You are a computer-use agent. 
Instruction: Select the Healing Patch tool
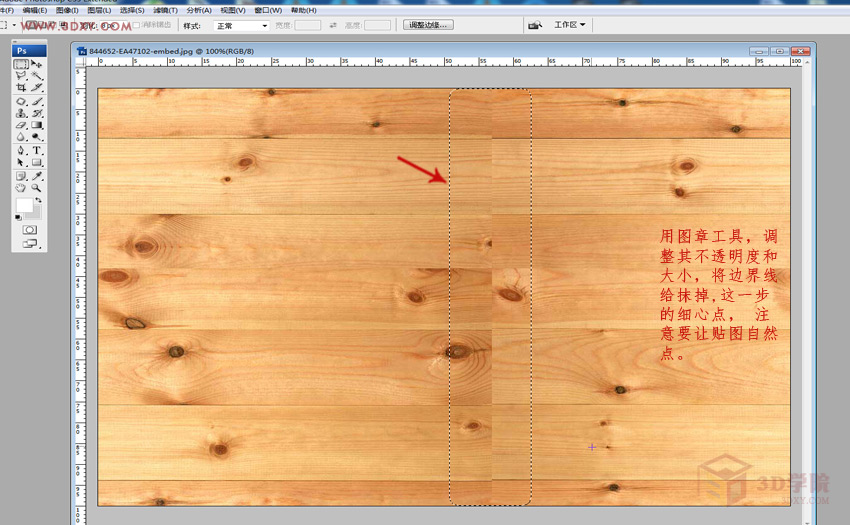pos(21,101)
